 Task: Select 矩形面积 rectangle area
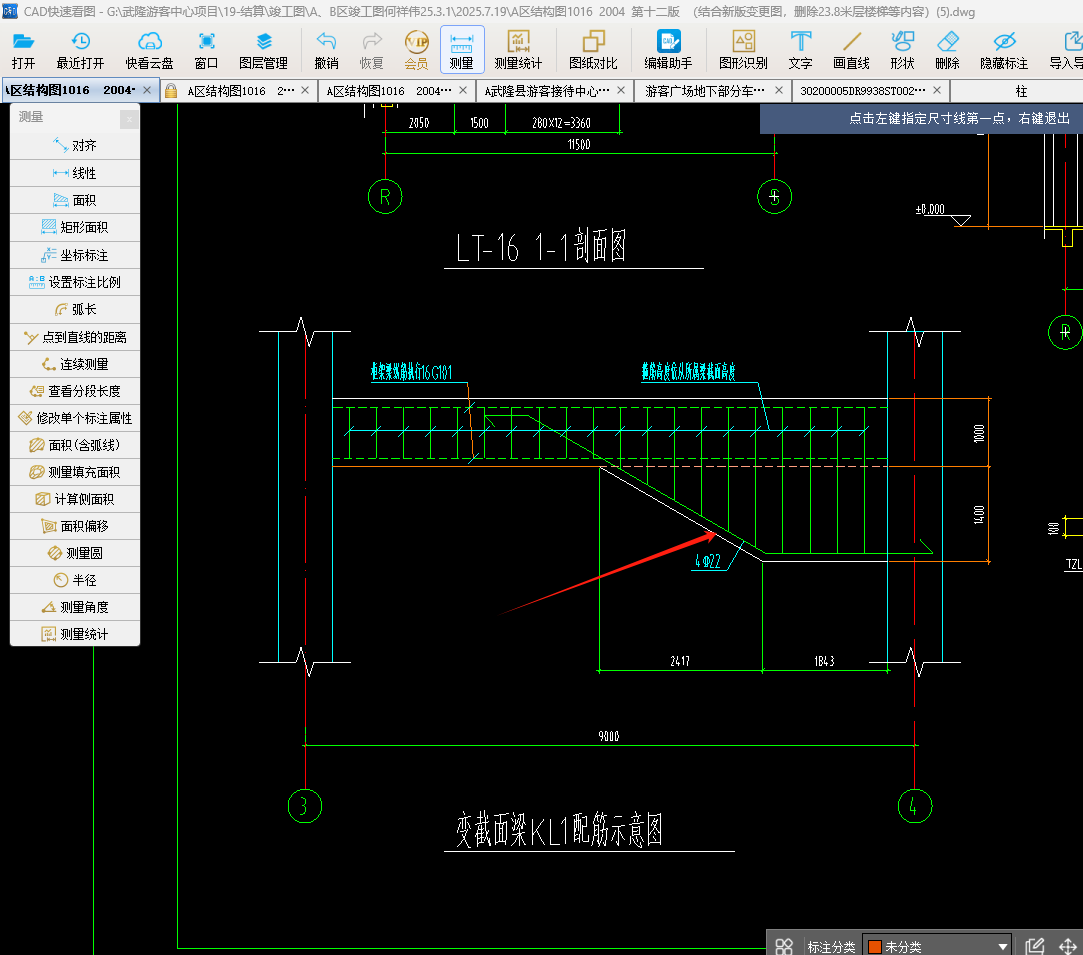click(75, 227)
